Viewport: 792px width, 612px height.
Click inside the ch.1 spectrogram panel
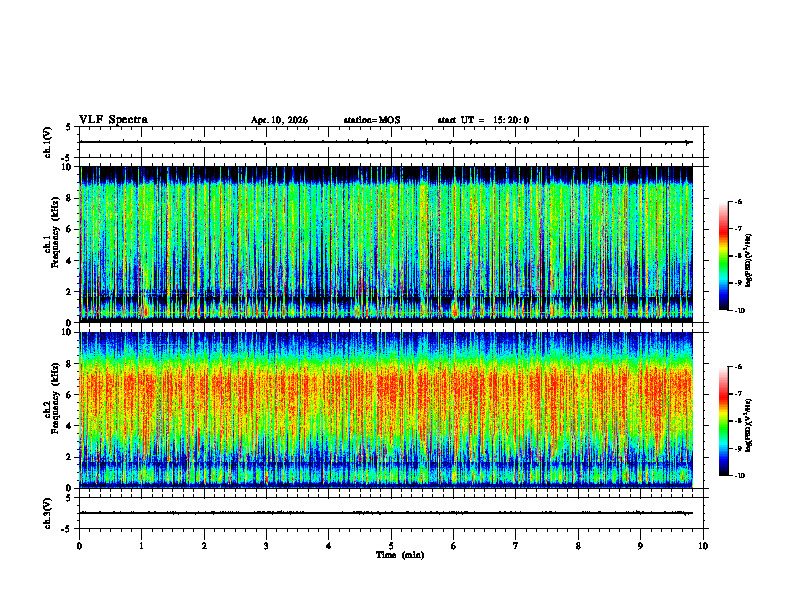[386, 244]
